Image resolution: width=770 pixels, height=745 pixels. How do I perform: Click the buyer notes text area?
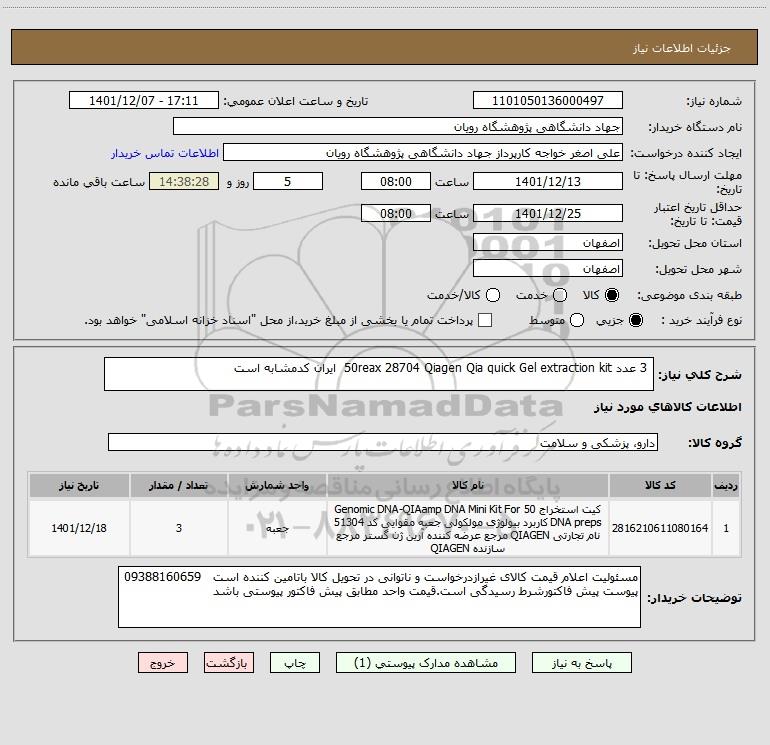click(379, 597)
